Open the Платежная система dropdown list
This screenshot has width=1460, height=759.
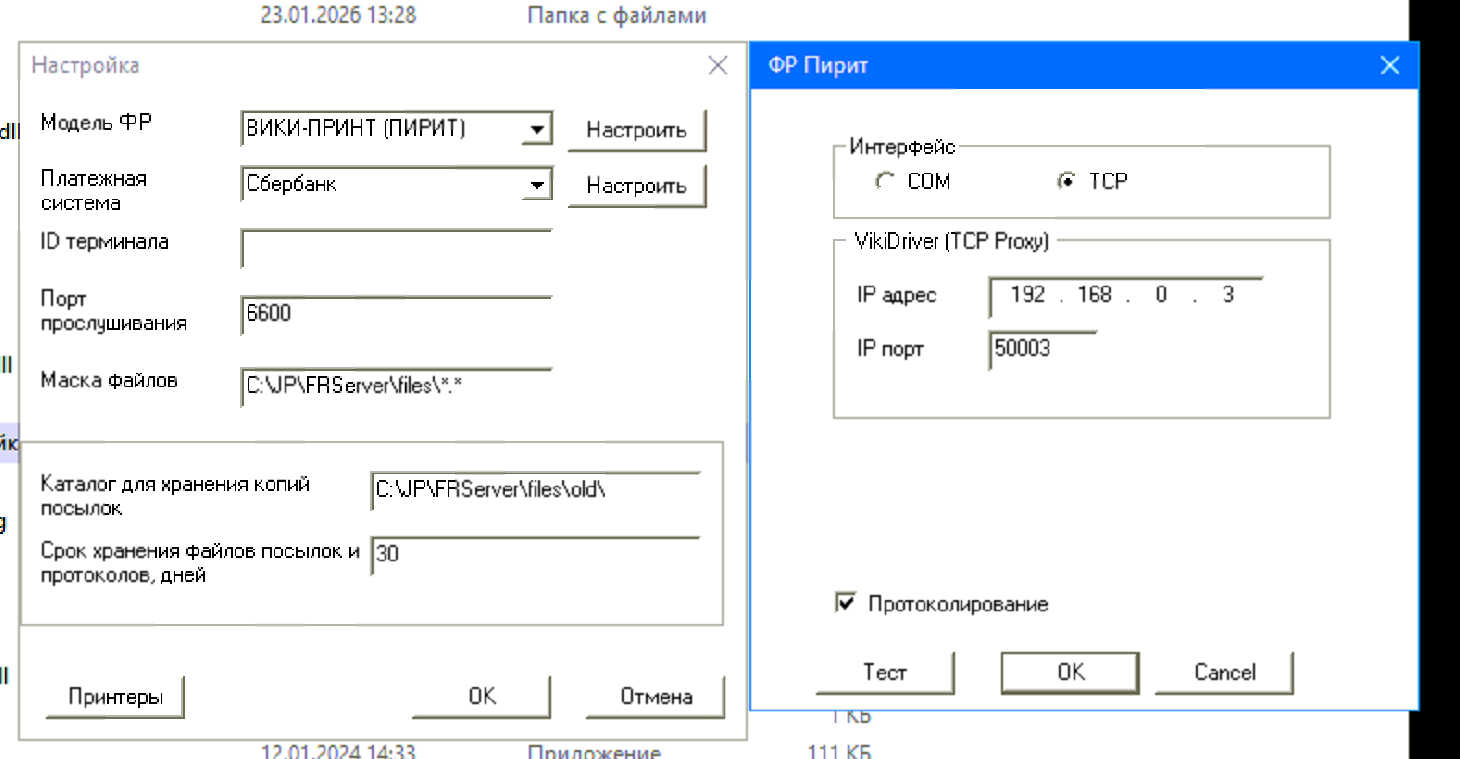point(539,185)
